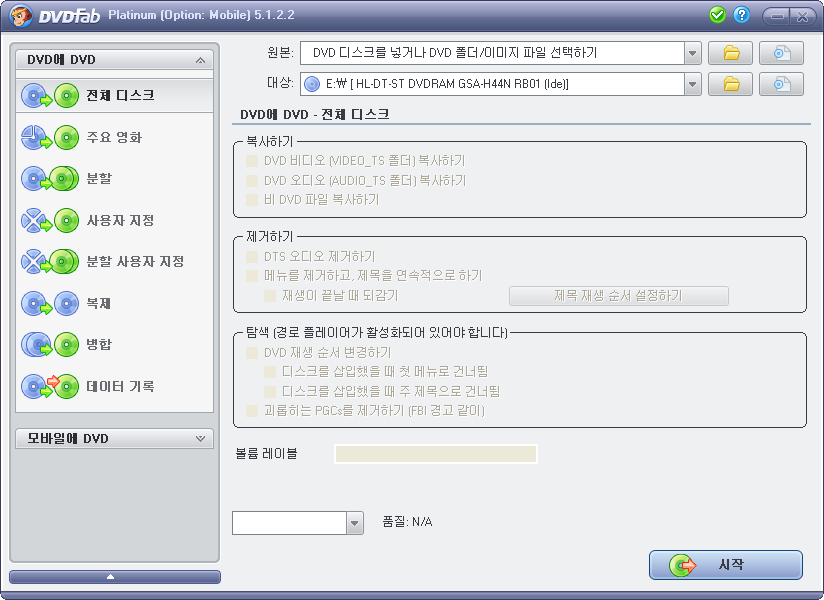Viewport: 824px width, 600px height.
Task: Toggle 디스크를 삽입했을 때 주 제목으로 건너뜀
Action: tap(270, 391)
